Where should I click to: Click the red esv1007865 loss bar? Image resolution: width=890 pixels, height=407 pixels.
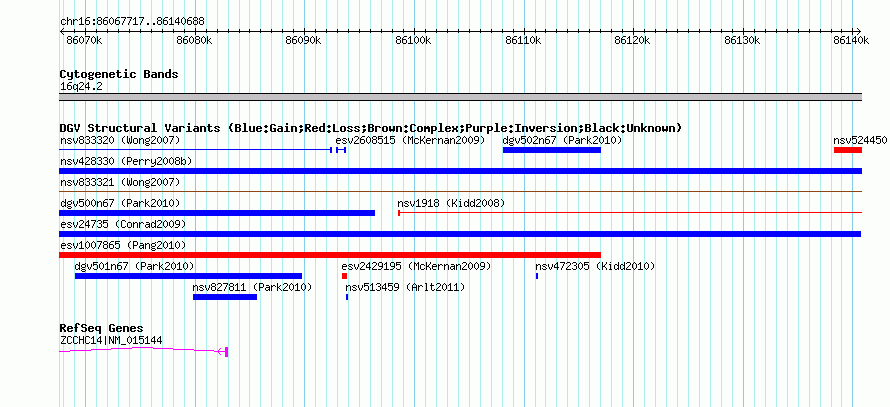330,255
